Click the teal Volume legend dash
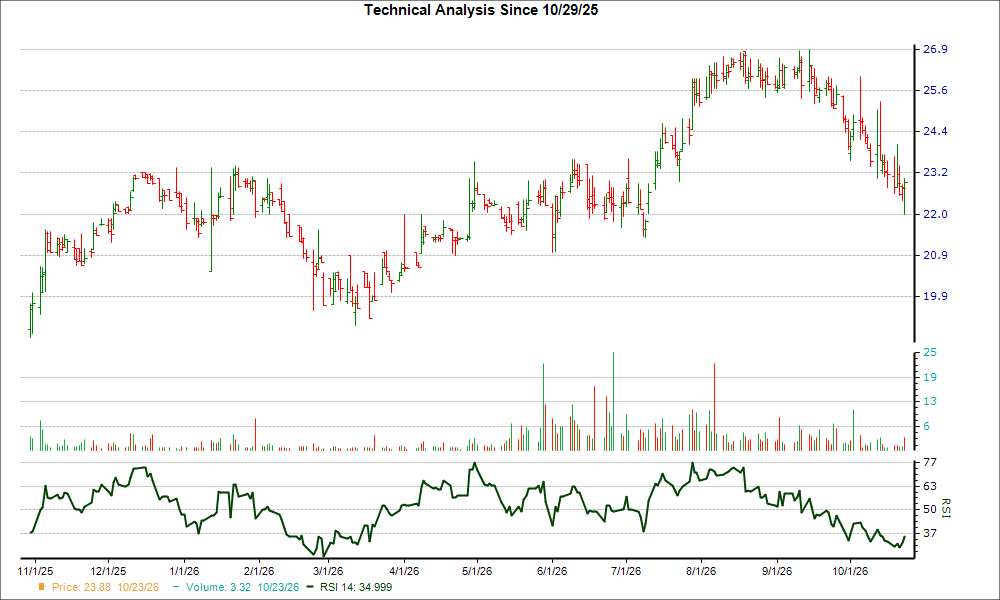The width and height of the screenshot is (1000, 600). coord(176,587)
